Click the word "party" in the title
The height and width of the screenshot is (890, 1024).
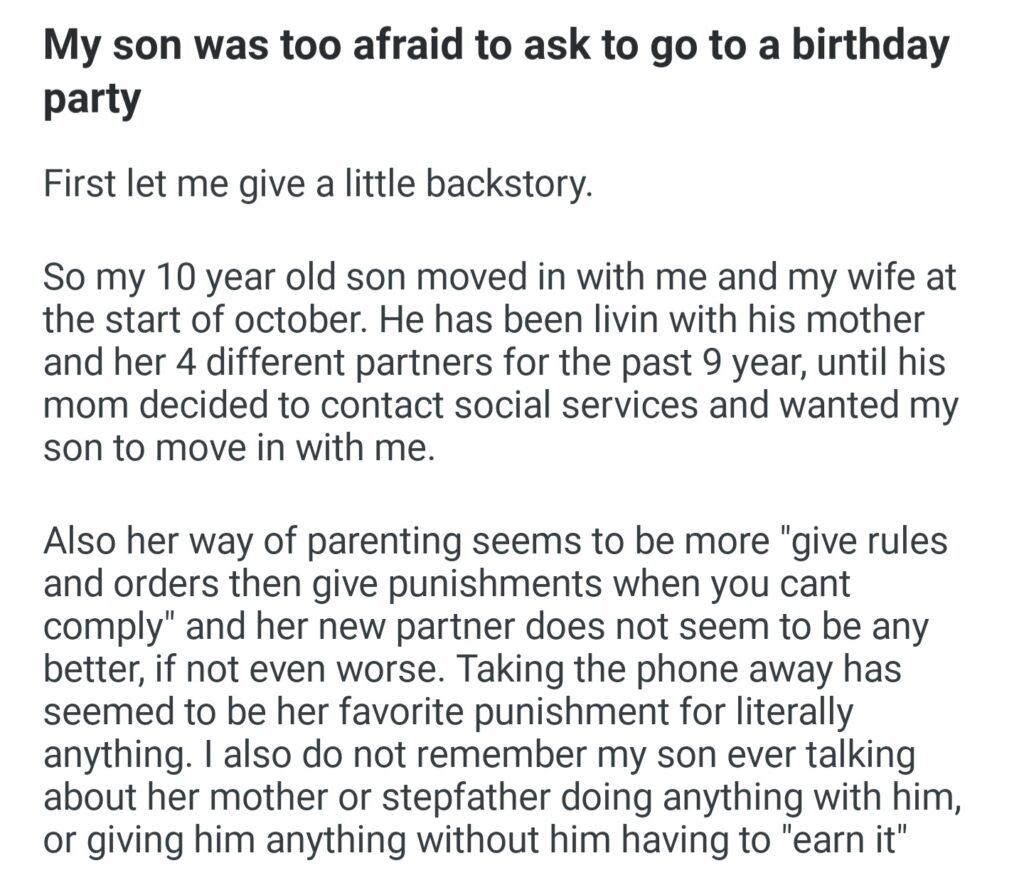[x=91, y=100]
